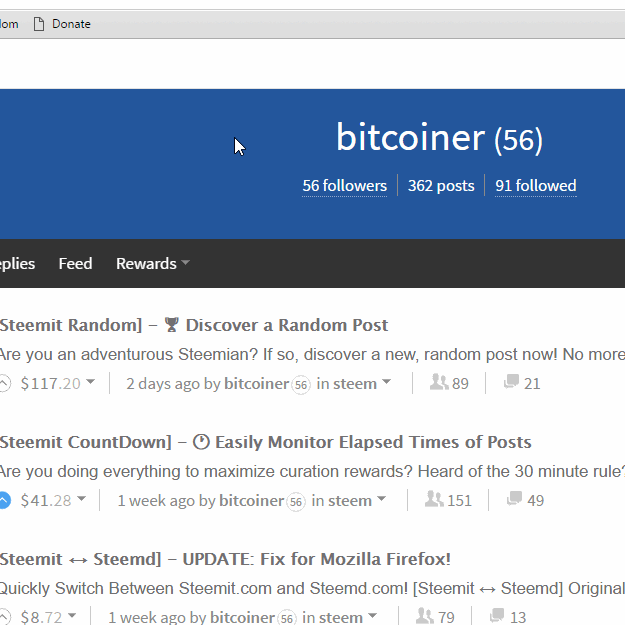Remove upvote on the Steemit CountDown post
Screen dimensions: 625x625
click(4, 500)
